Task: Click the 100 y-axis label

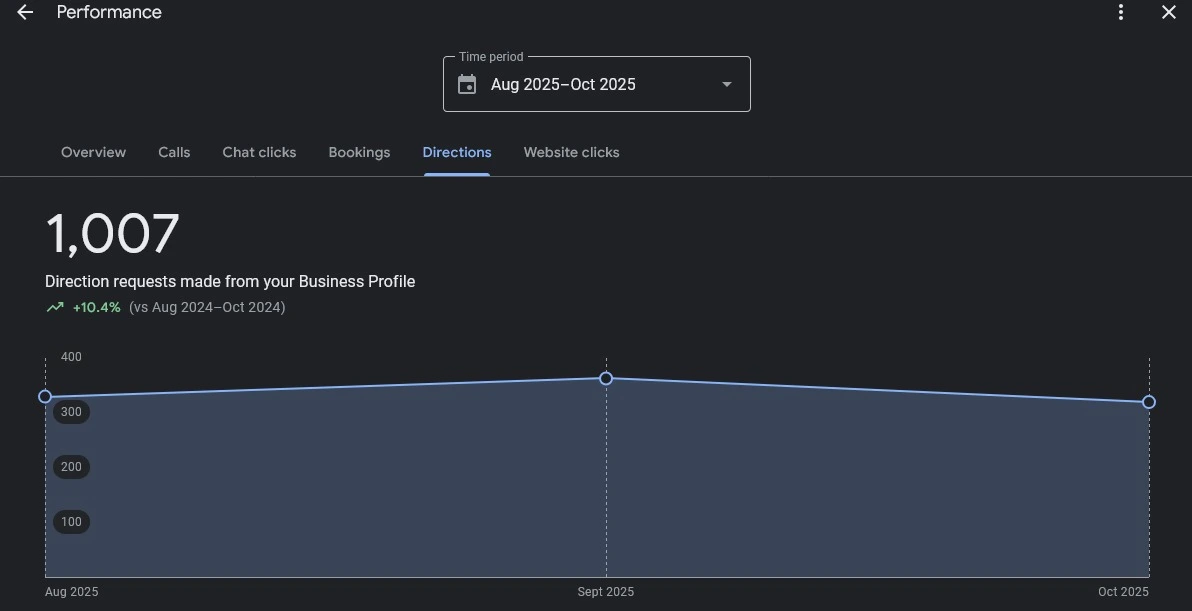Action: pos(71,522)
